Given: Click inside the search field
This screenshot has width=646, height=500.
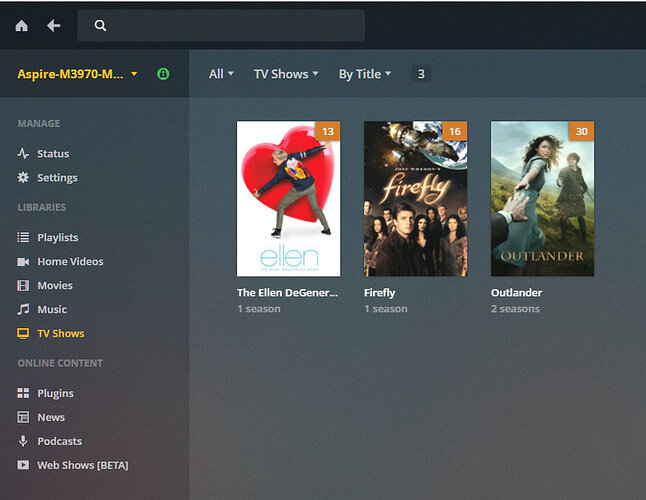Looking at the screenshot, I should pos(221,26).
